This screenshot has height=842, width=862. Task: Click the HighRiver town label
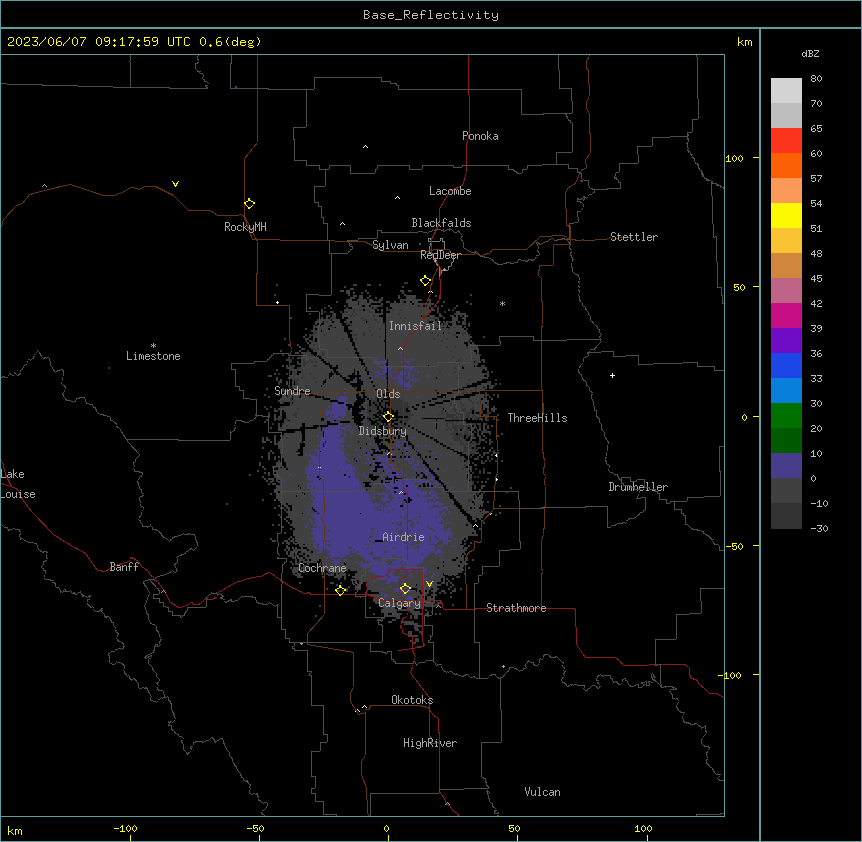point(430,743)
